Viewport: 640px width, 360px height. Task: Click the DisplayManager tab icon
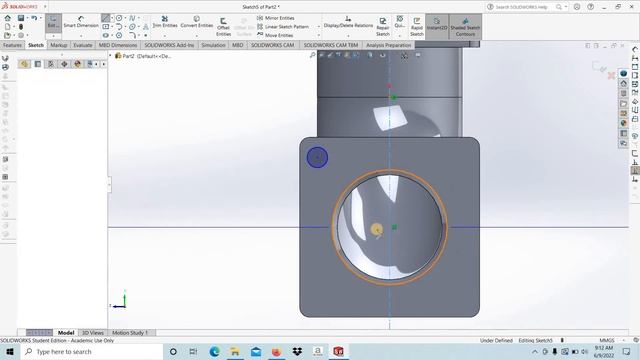(78, 64)
